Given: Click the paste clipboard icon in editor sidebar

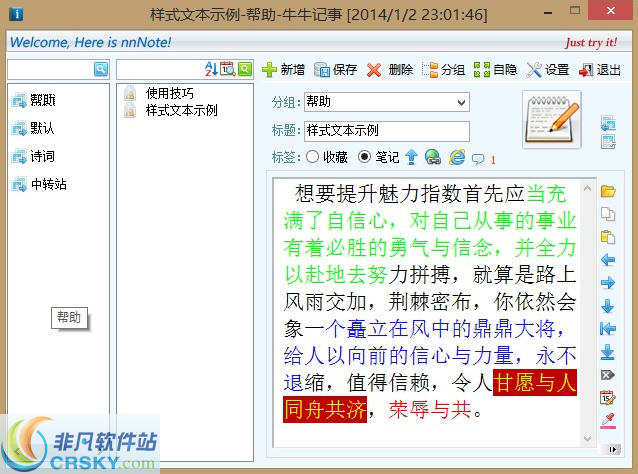Looking at the screenshot, I should pos(608,237).
